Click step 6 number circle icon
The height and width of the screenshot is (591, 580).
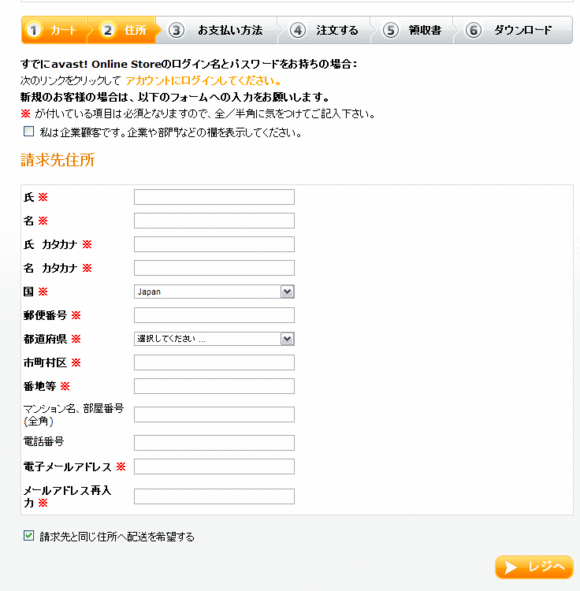473,30
